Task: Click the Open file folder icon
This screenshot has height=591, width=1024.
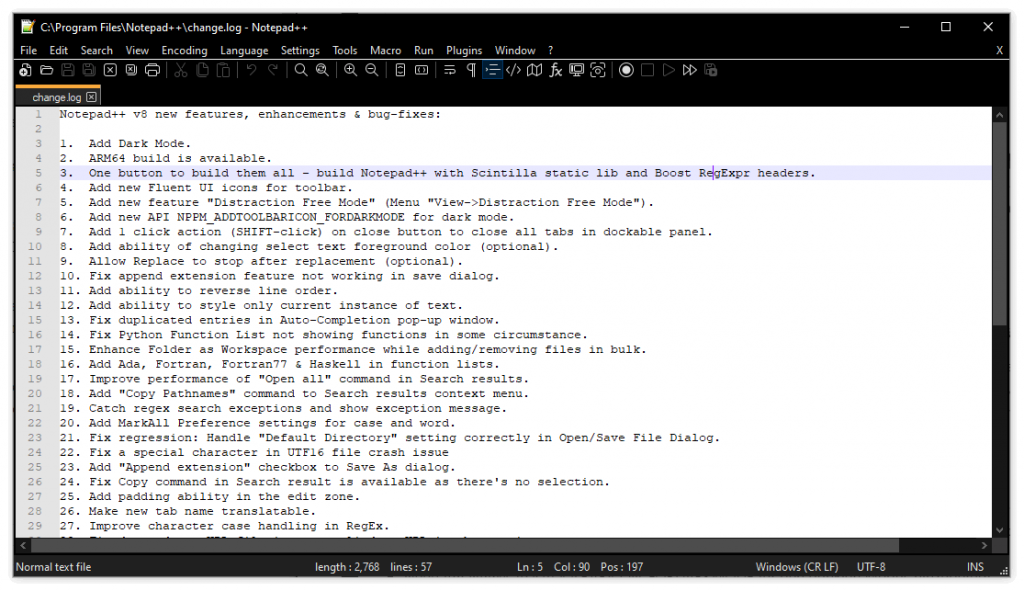Action: (46, 70)
